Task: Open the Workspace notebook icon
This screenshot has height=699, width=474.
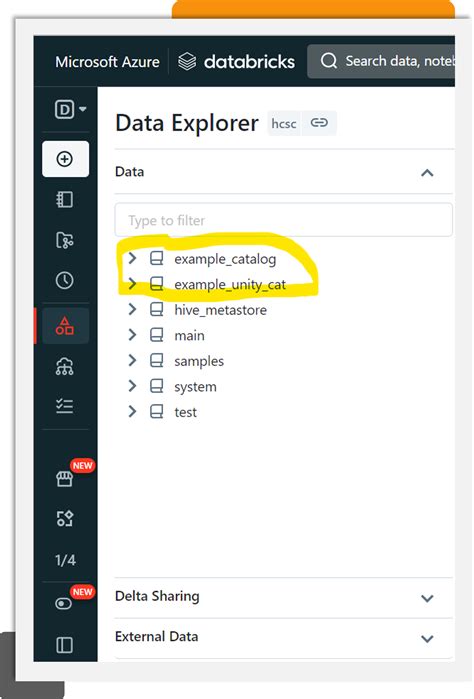Action: pyautogui.click(x=65, y=199)
